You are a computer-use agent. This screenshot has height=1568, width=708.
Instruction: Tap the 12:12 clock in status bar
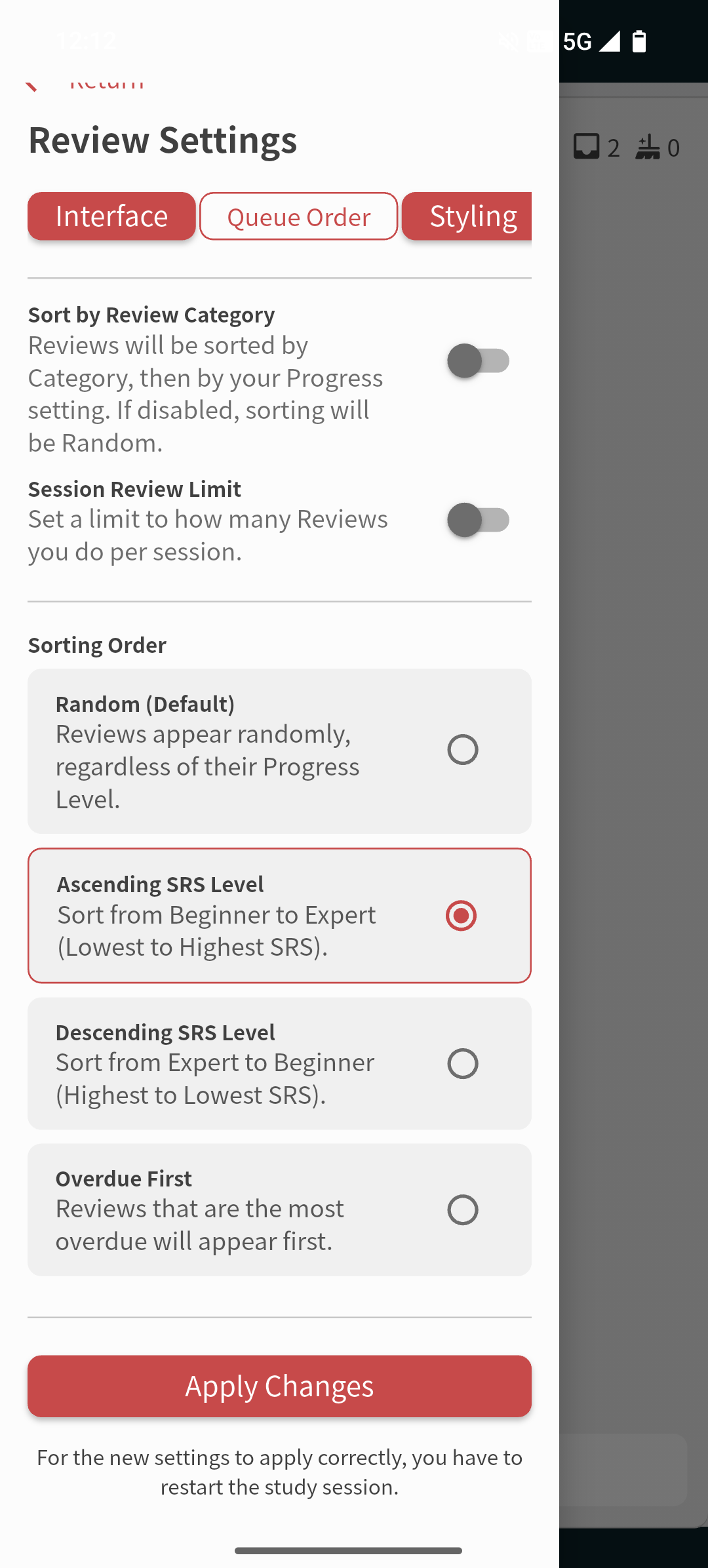pyautogui.click(x=86, y=41)
